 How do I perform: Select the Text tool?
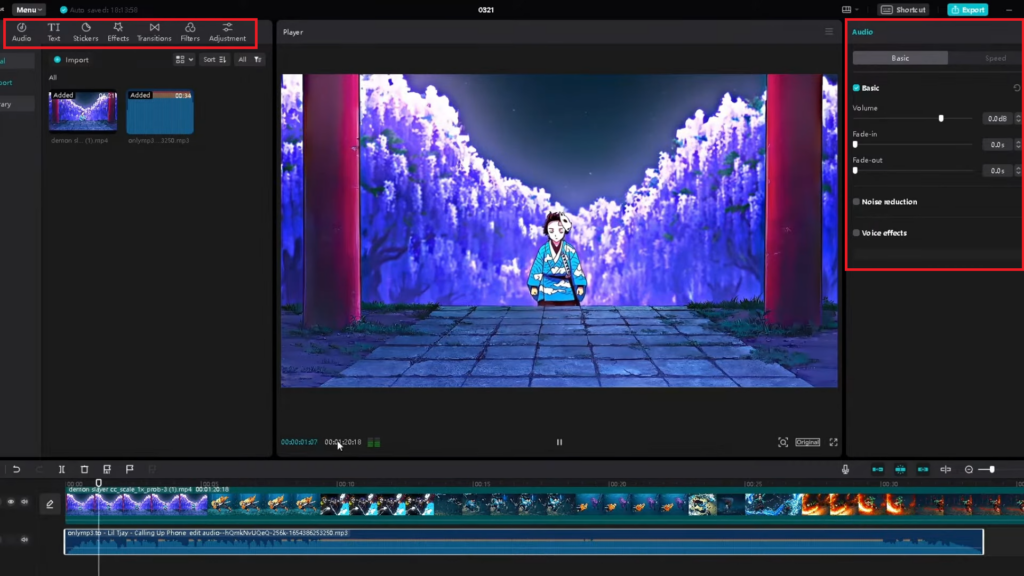click(x=53, y=32)
